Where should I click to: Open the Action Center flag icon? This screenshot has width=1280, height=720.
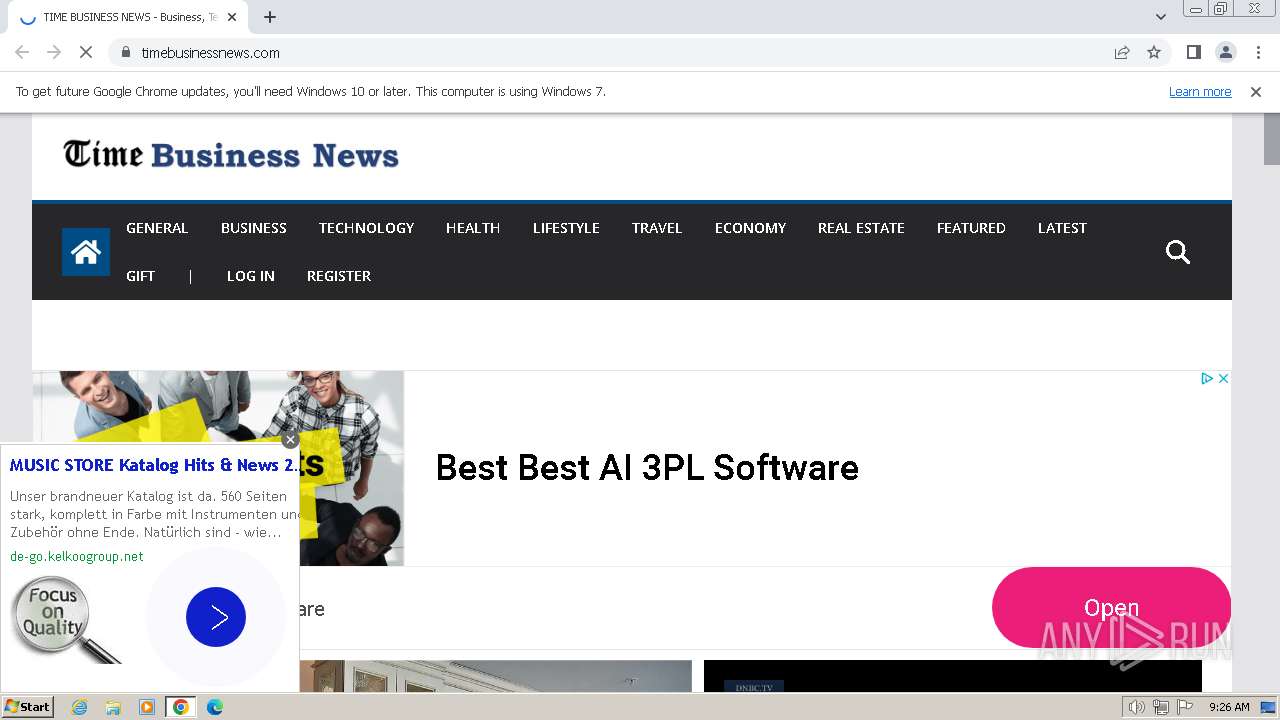point(1185,707)
